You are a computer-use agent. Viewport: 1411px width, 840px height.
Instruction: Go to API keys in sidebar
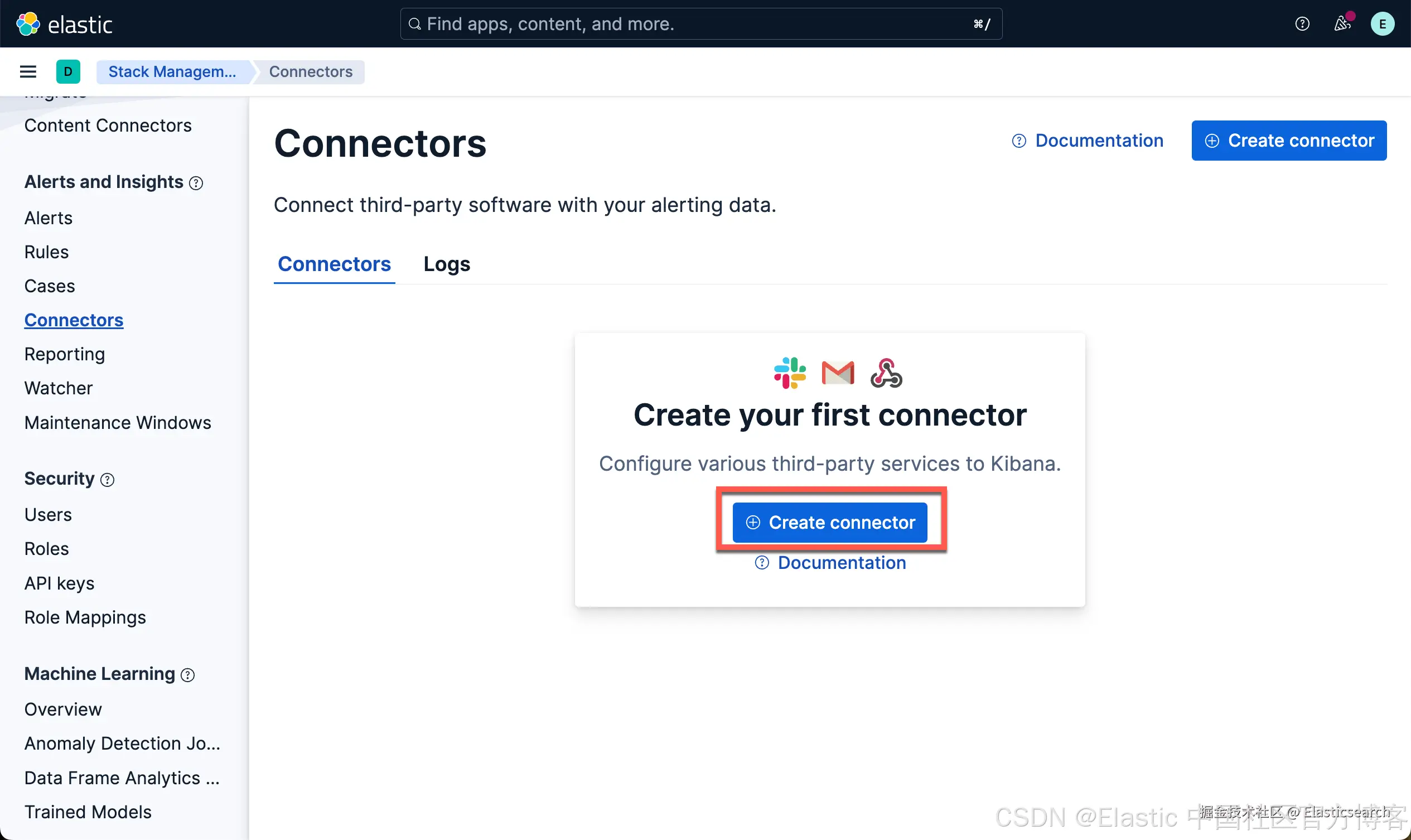tap(60, 583)
